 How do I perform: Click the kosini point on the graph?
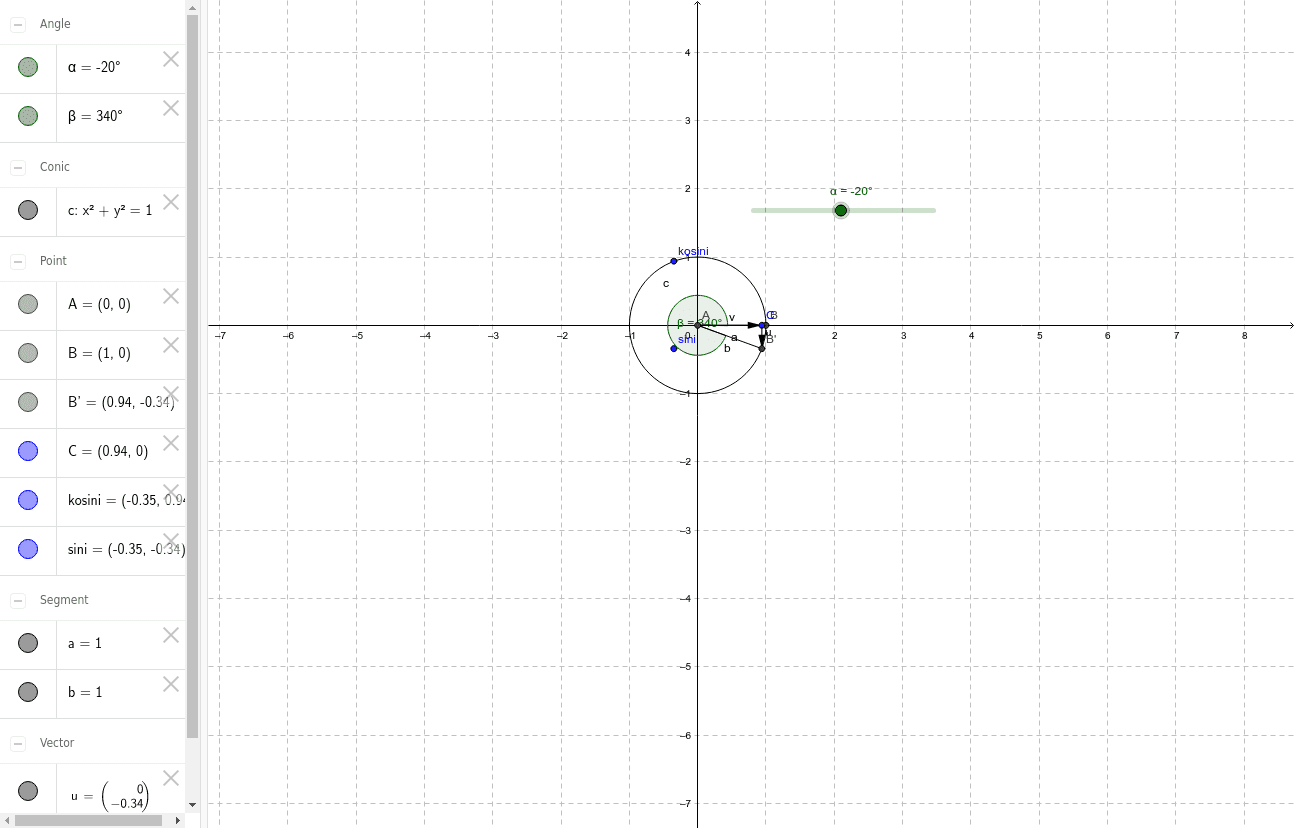point(674,261)
